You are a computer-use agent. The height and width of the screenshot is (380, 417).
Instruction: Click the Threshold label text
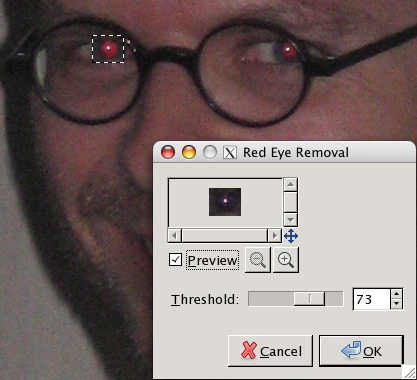(x=205, y=299)
